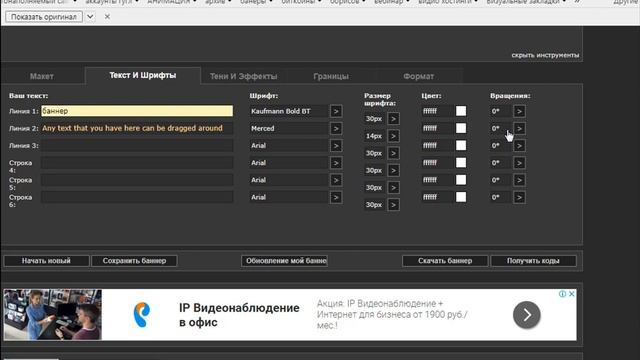
Task: Click the Rostelecom logo in the ad
Action: point(142,315)
